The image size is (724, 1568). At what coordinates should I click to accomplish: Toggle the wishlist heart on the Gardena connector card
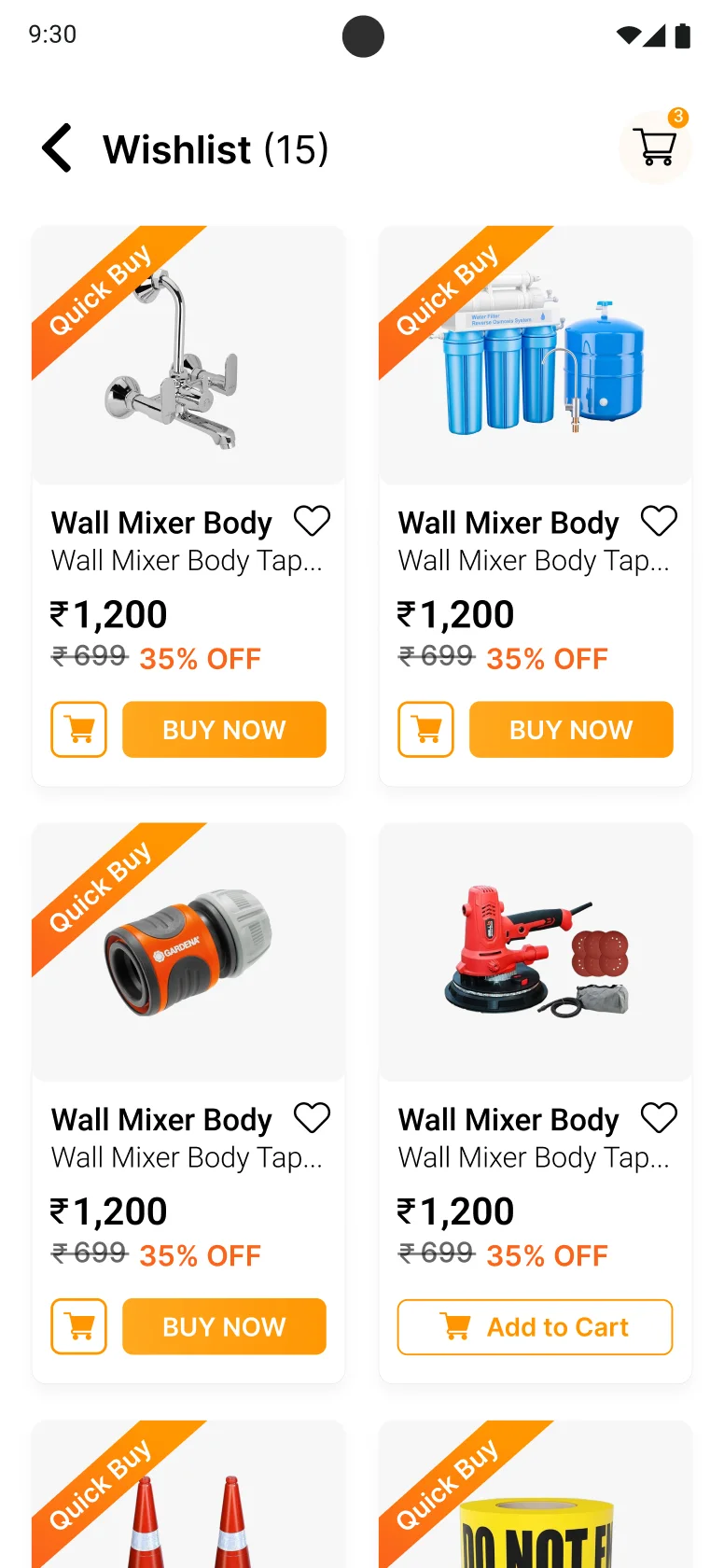pos(312,1118)
